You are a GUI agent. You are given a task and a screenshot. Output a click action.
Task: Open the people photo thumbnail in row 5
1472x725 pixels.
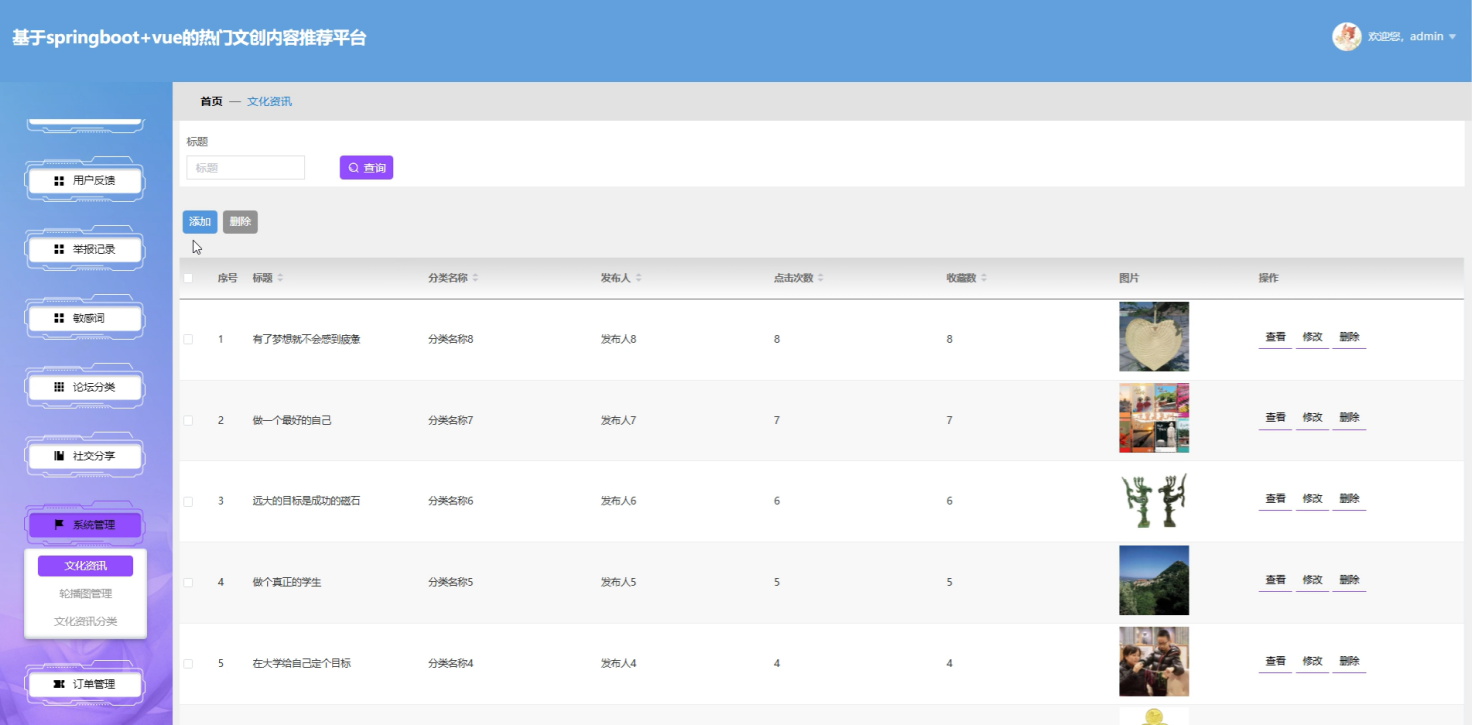pyautogui.click(x=1154, y=661)
